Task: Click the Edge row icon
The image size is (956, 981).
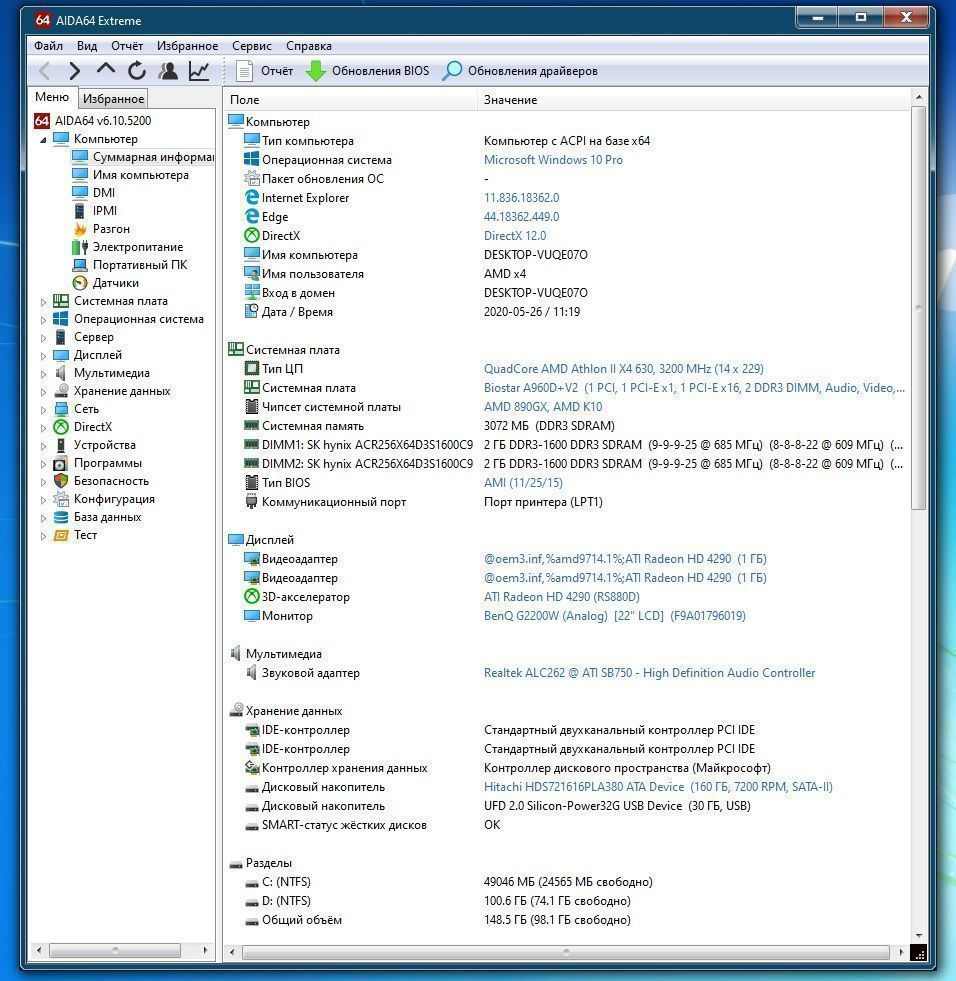Action: point(252,216)
